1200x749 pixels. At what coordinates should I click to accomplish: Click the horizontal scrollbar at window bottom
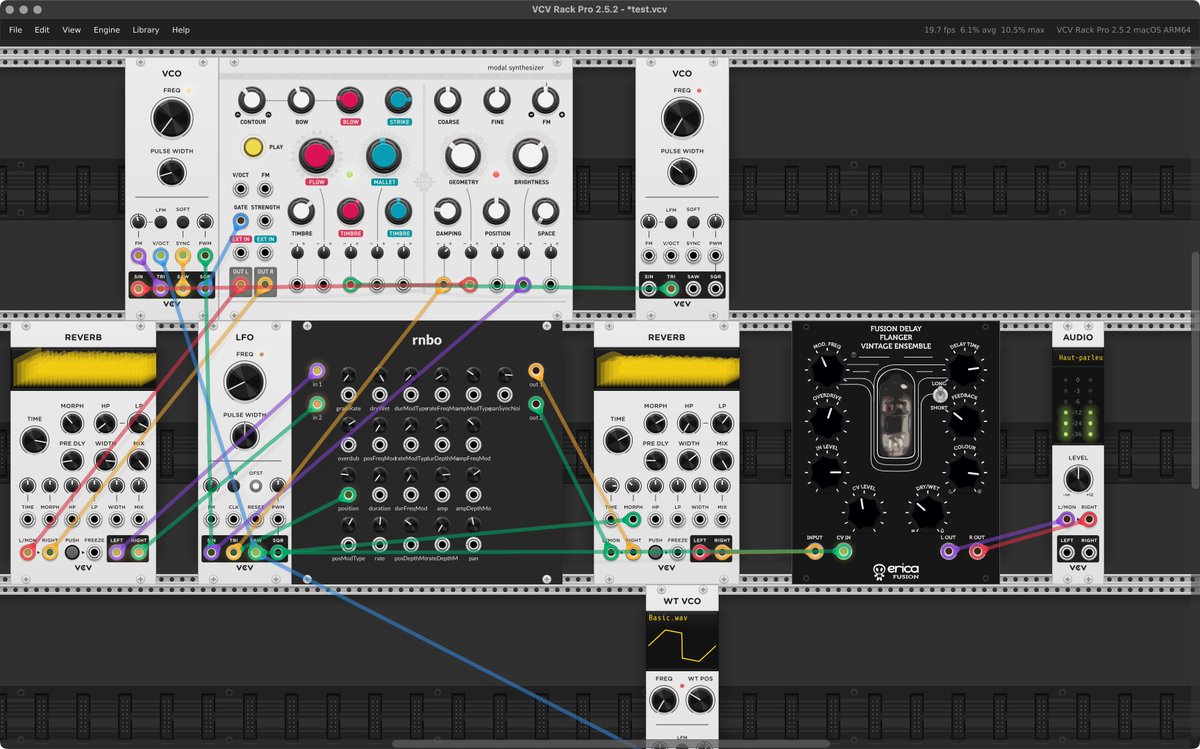click(610, 744)
